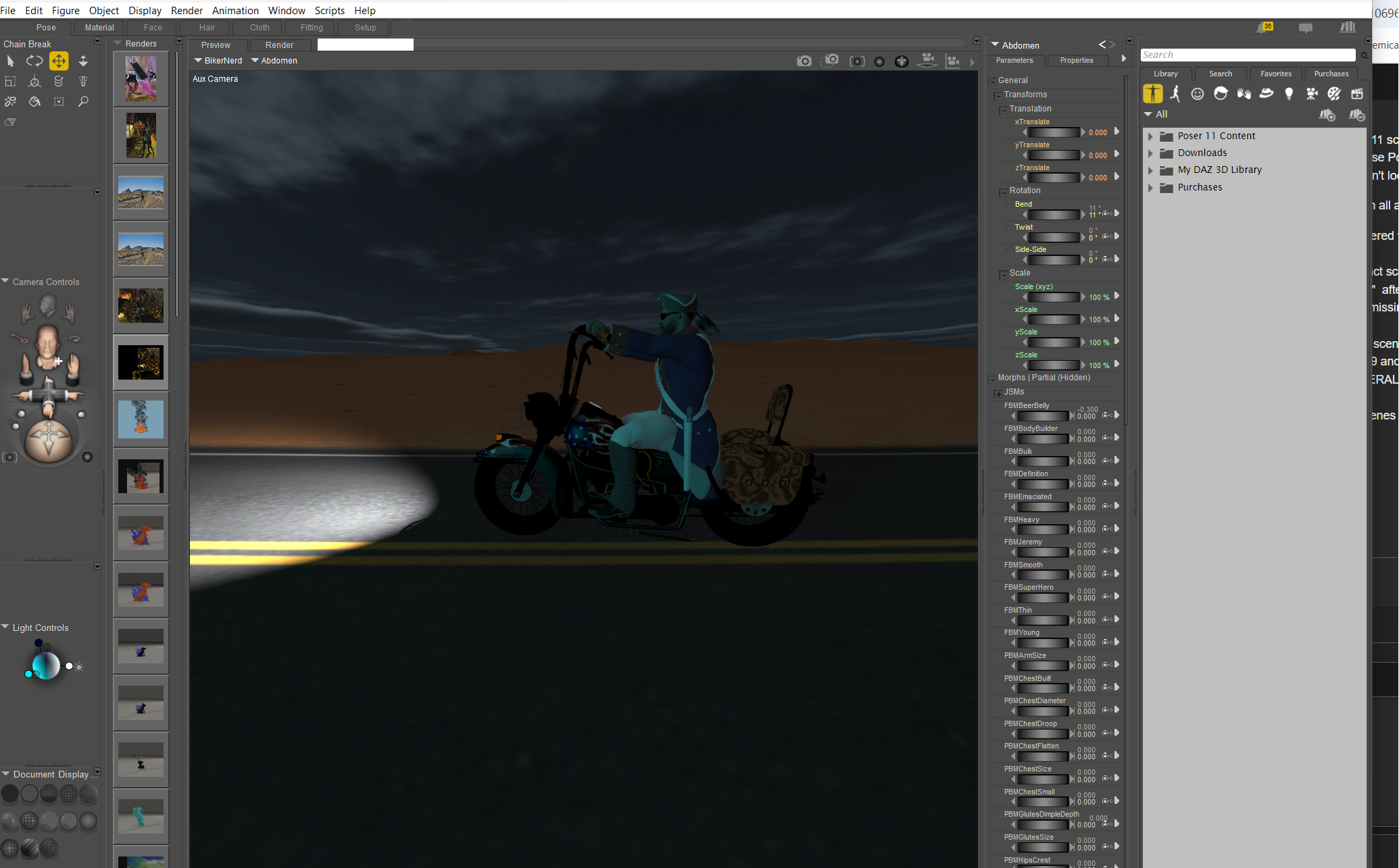Expand the My DAZ 3D Library folder
Image resolution: width=1399 pixels, height=868 pixels.
pos(1150,170)
